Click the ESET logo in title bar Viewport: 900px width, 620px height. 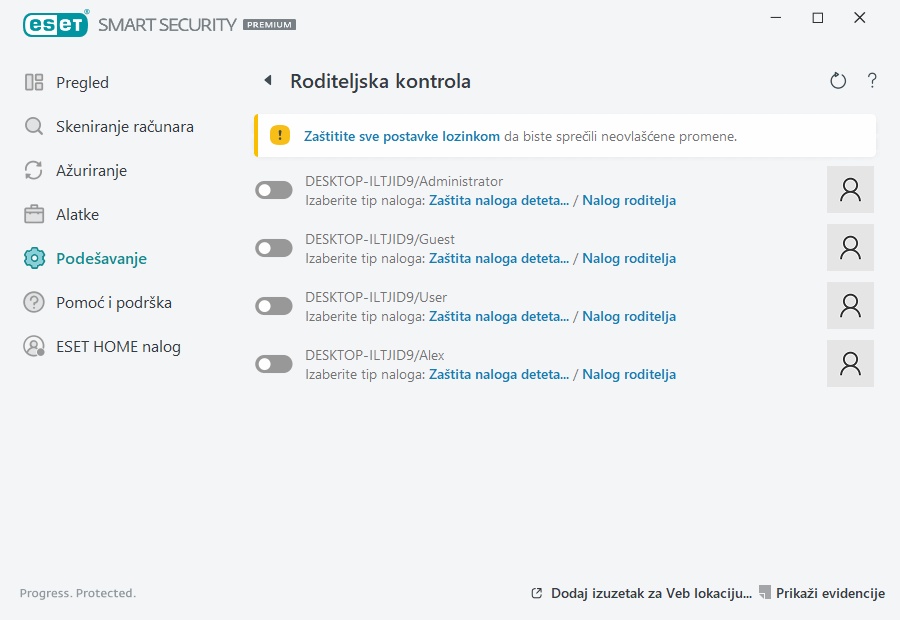point(56,22)
